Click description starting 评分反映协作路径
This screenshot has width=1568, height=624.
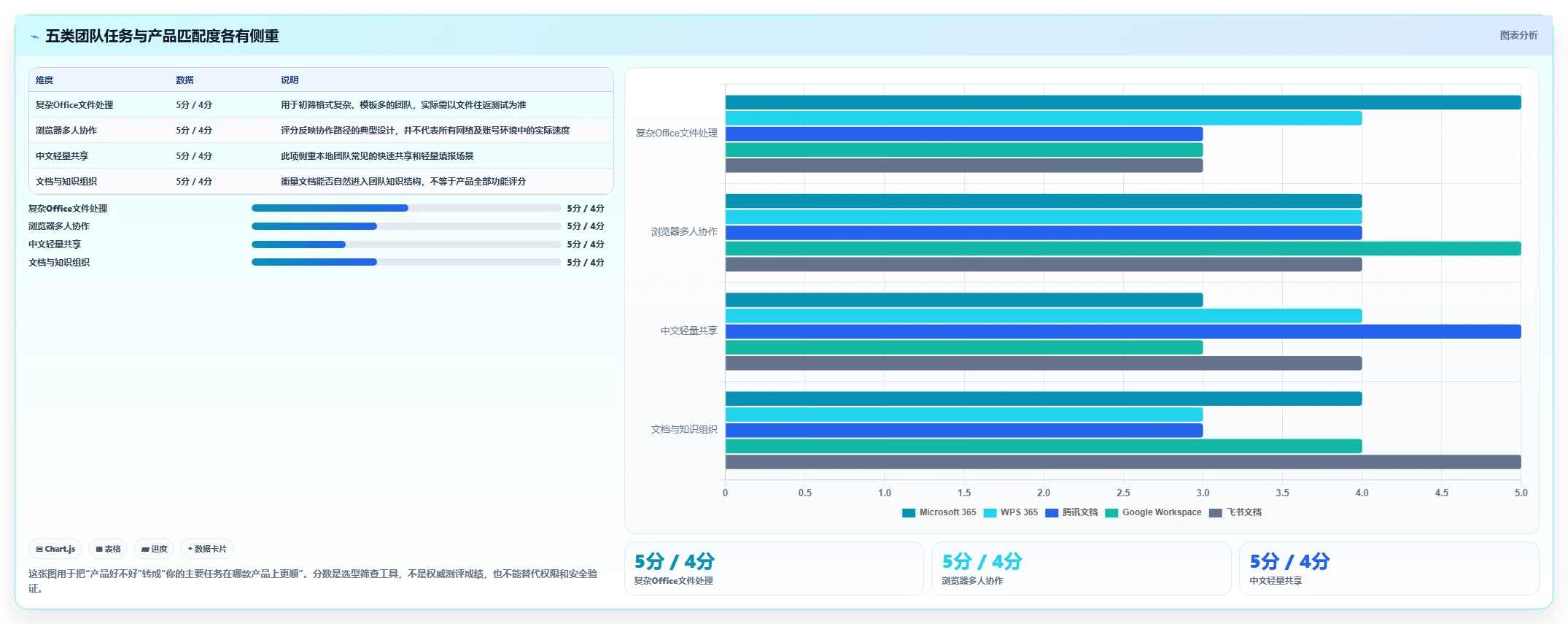click(425, 131)
